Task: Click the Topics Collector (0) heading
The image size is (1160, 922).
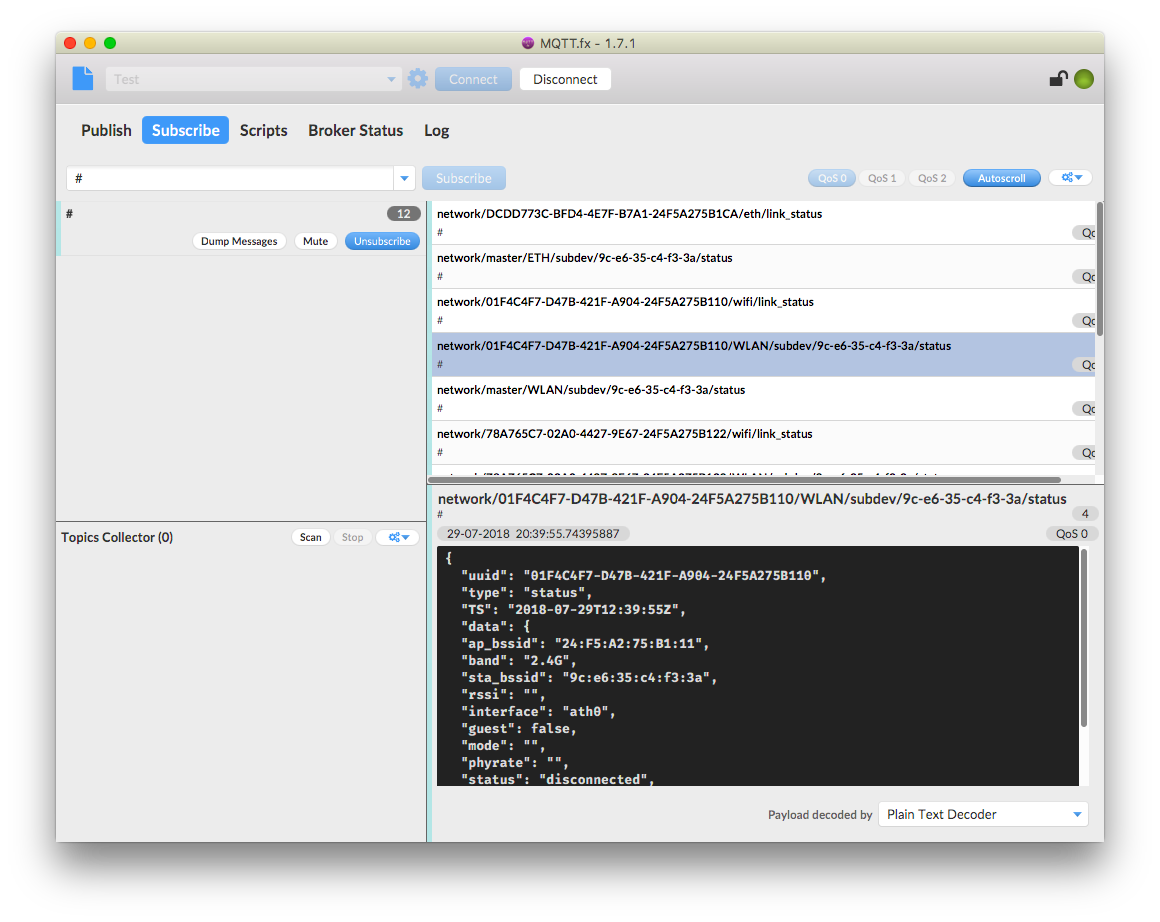Action: (117, 537)
